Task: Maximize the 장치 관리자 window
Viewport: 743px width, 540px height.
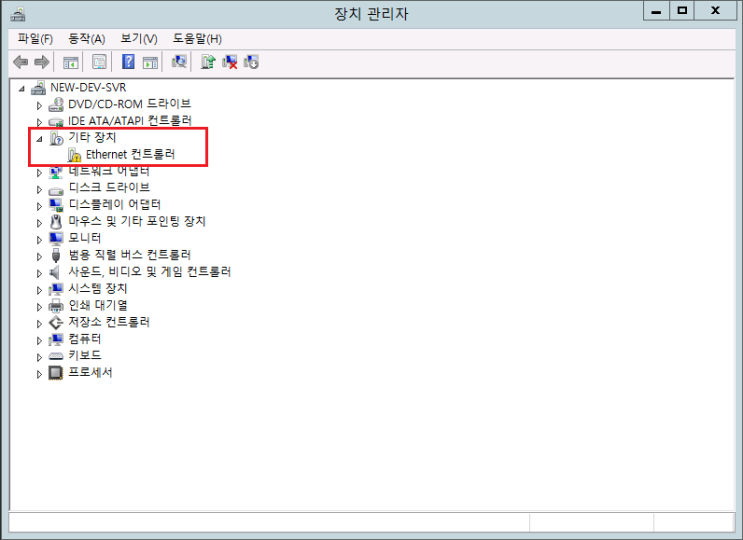Action: [682, 11]
